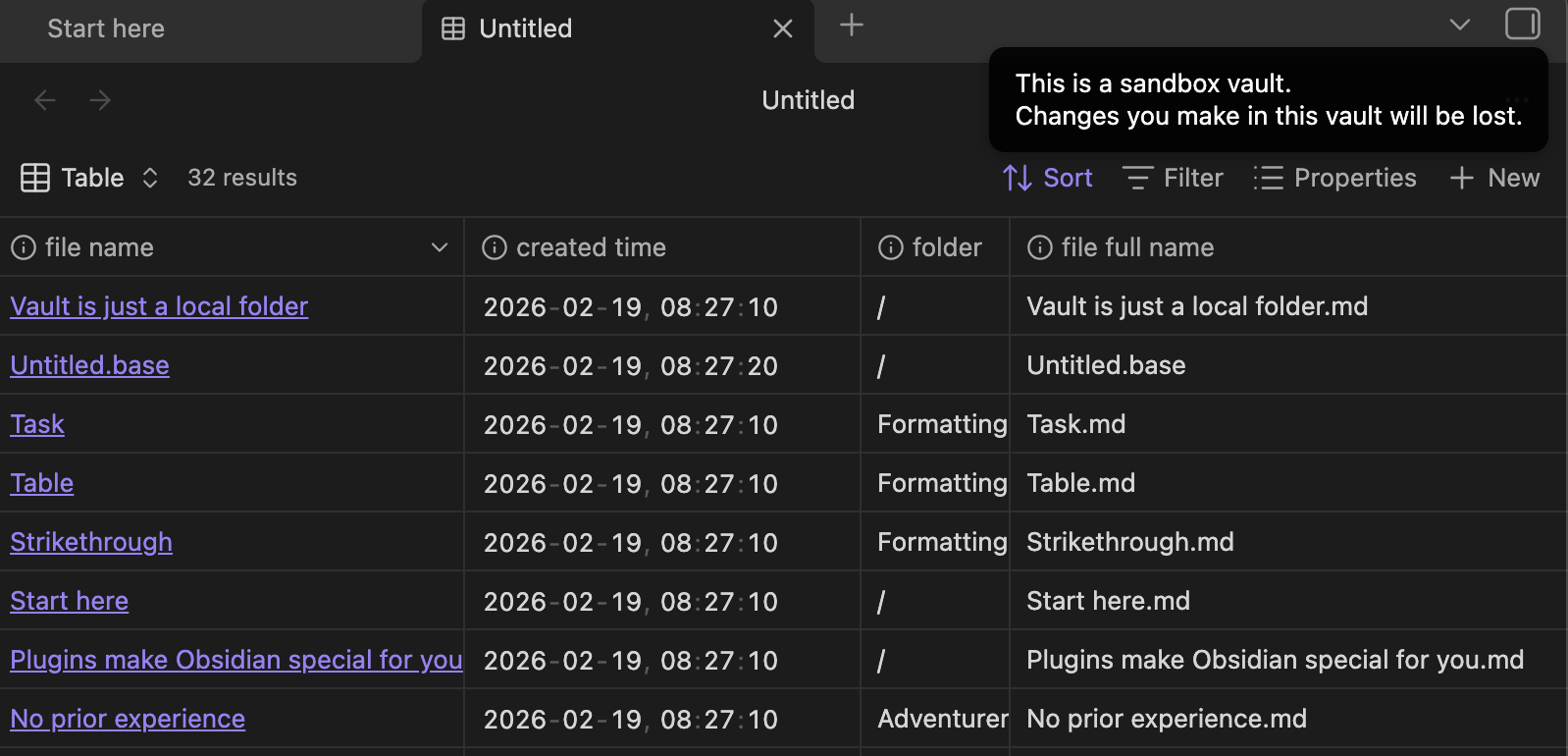1568x756 pixels.
Task: Click the forward navigation arrow
Action: click(x=100, y=100)
